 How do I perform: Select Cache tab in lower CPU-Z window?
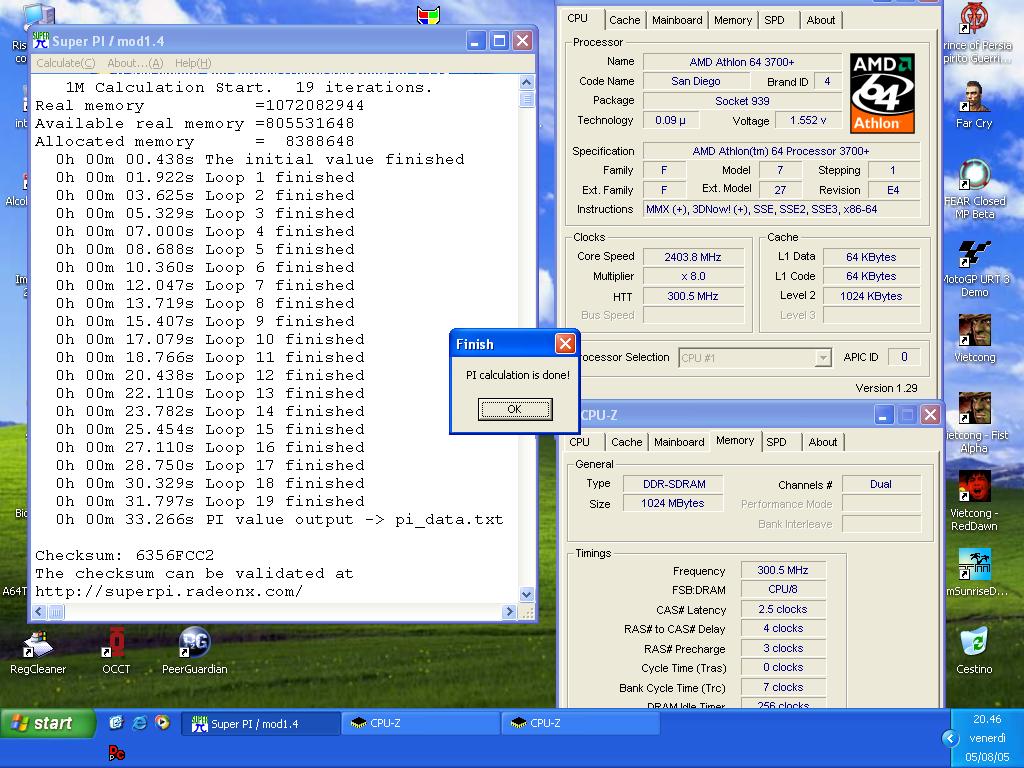click(626, 442)
